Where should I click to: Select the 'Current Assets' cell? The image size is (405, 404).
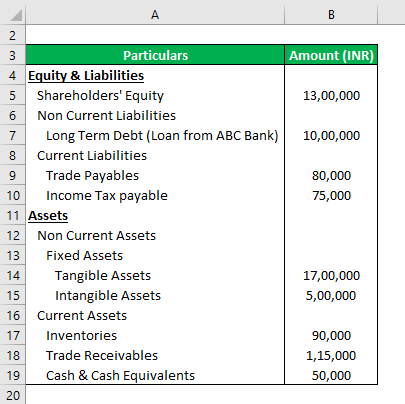tap(155, 315)
